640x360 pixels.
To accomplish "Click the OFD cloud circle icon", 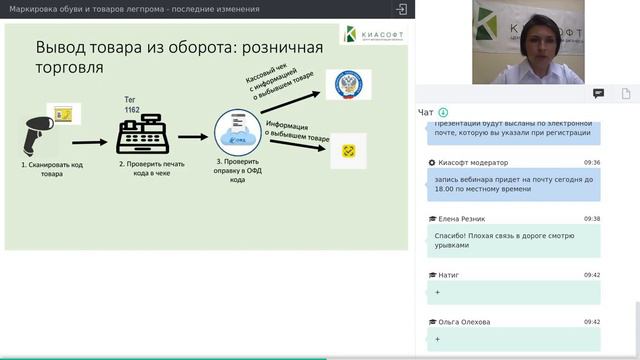I will 238,132.
